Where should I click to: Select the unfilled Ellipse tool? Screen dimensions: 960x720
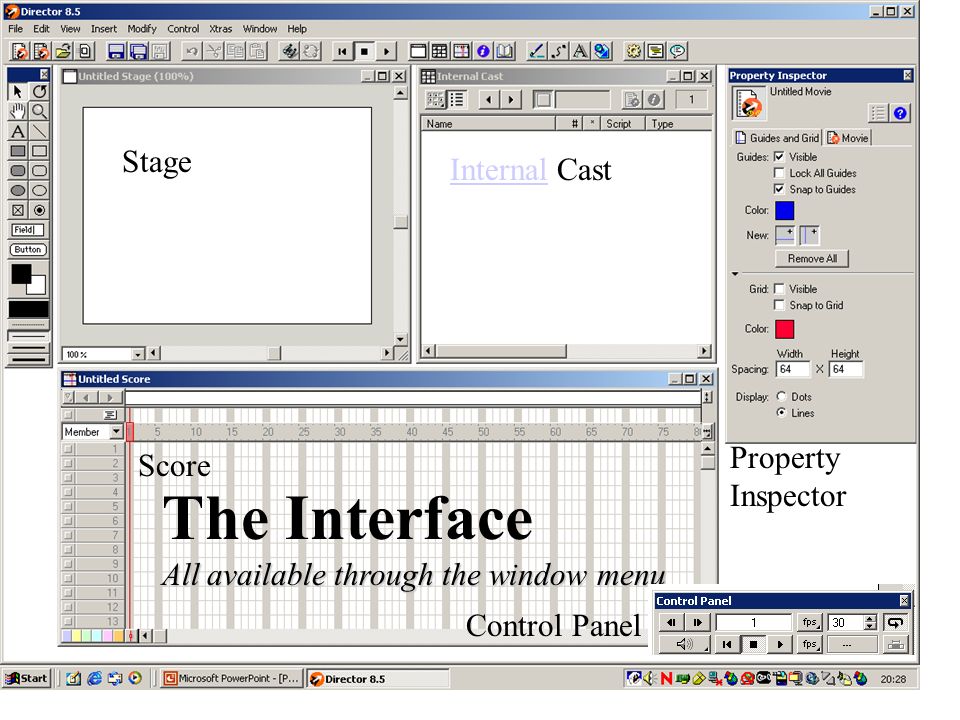(39, 190)
